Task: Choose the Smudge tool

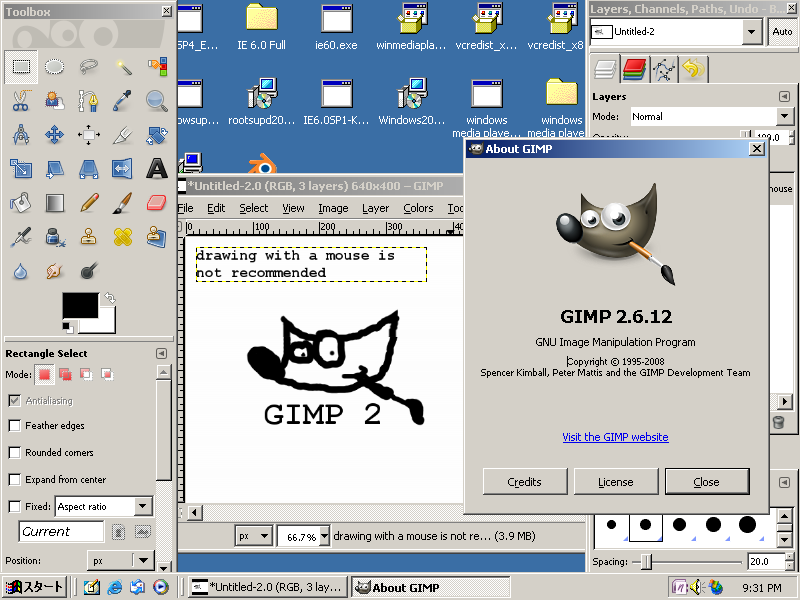Action: tap(55, 271)
